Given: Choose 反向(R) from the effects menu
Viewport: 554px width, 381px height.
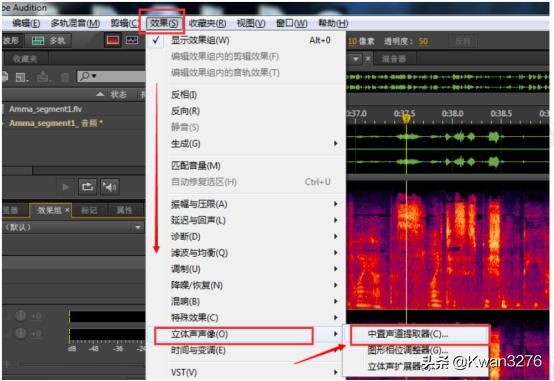Looking at the screenshot, I should [246, 111].
